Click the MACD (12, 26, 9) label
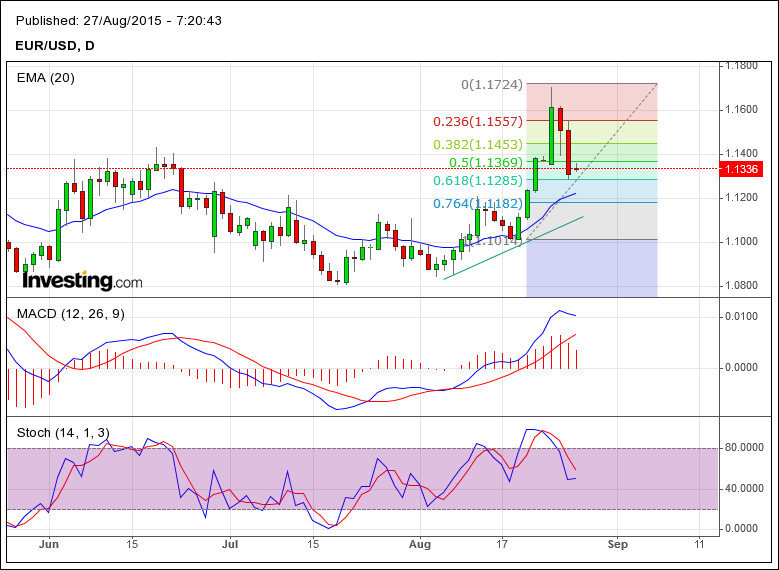This screenshot has width=779, height=570. [71, 314]
